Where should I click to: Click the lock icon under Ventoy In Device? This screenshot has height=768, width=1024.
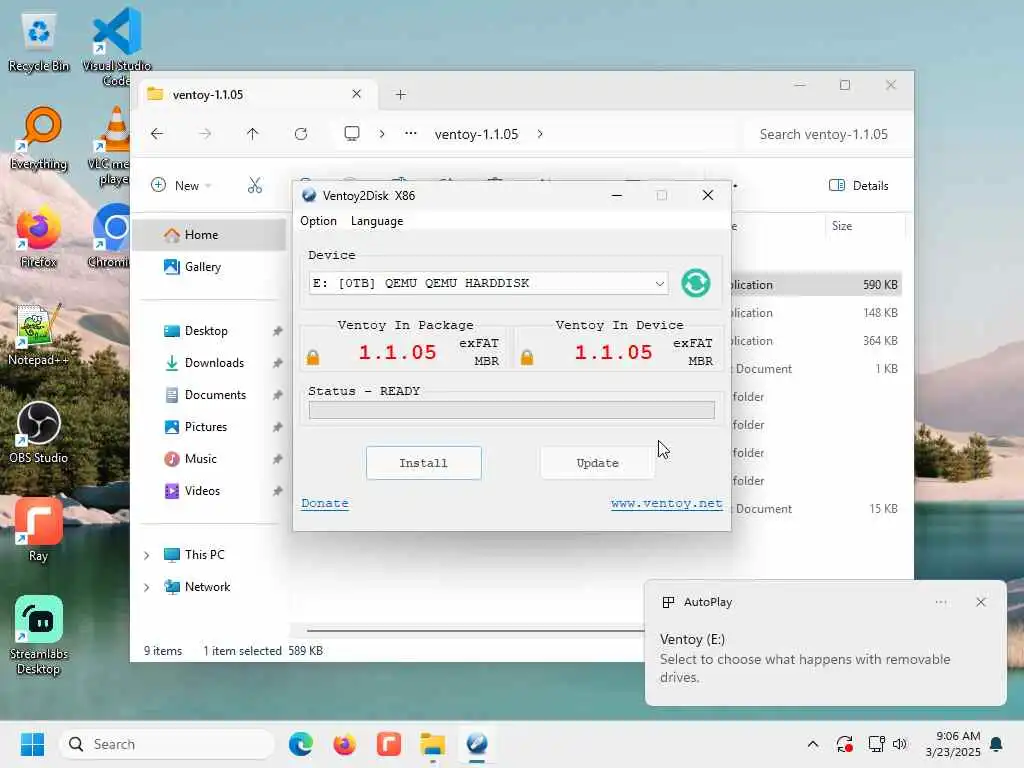[527, 357]
